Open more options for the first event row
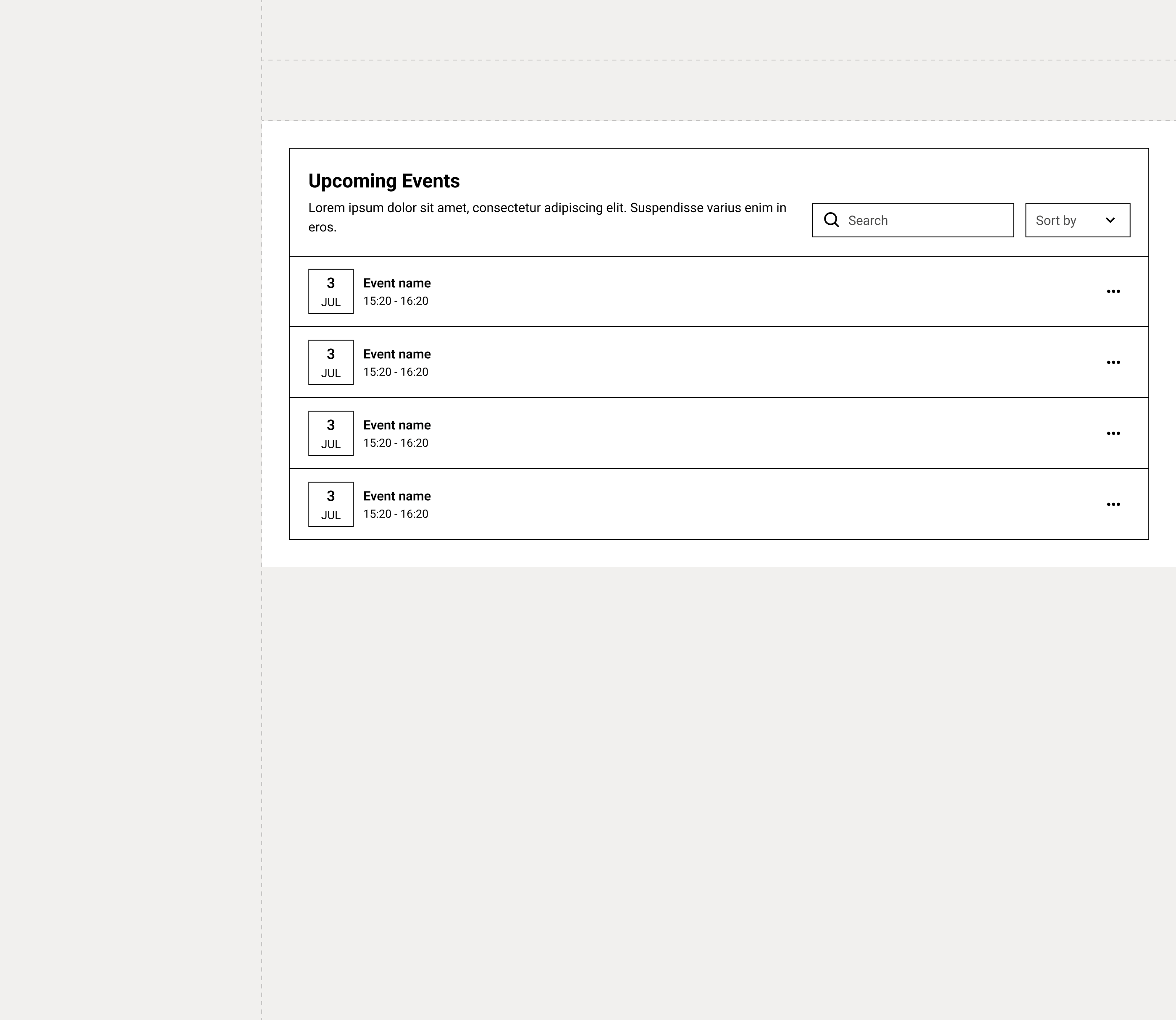This screenshot has width=1176, height=1020. coord(1113,292)
